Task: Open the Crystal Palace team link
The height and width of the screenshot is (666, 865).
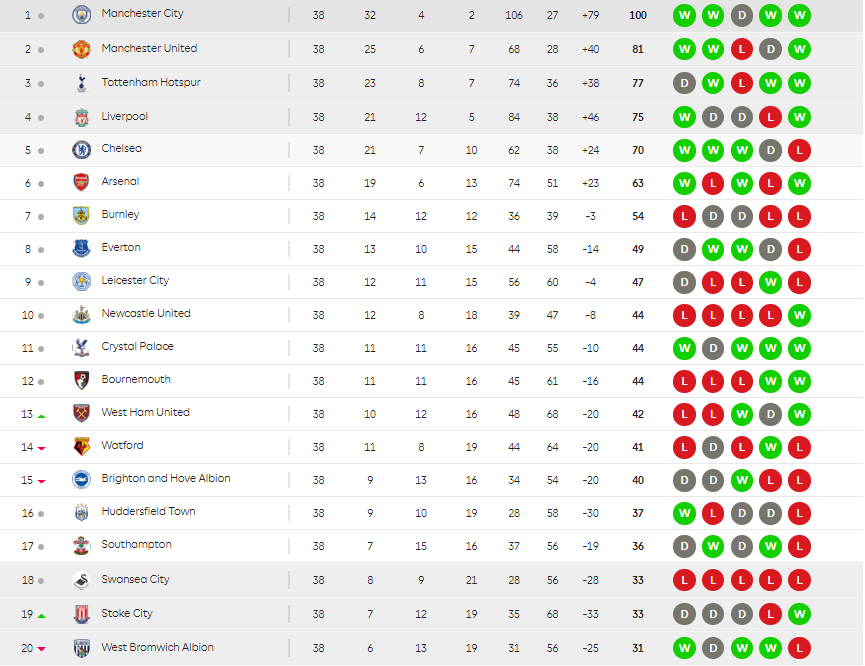Action: click(137, 347)
